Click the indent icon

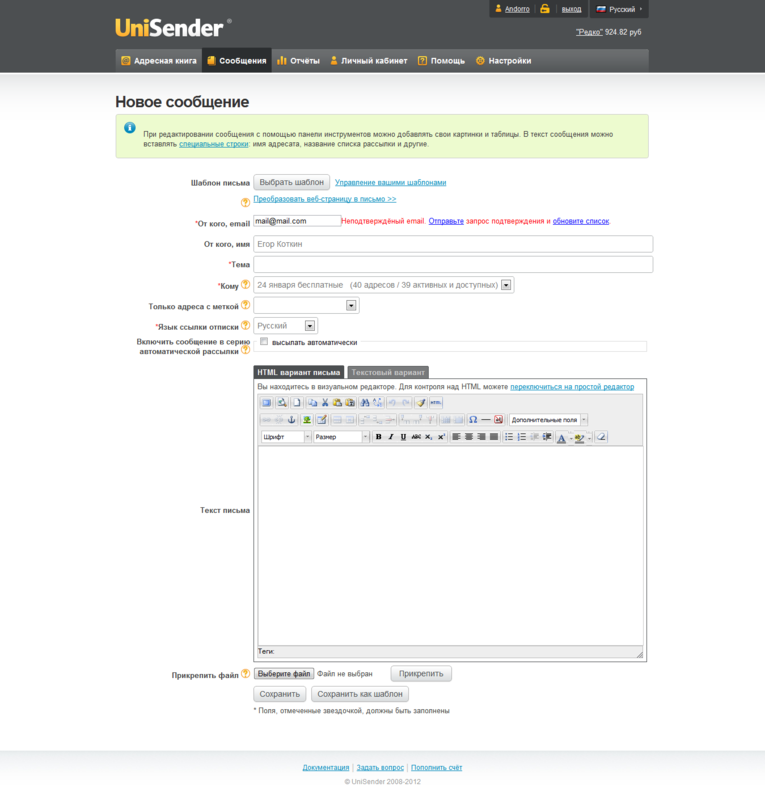(547, 437)
